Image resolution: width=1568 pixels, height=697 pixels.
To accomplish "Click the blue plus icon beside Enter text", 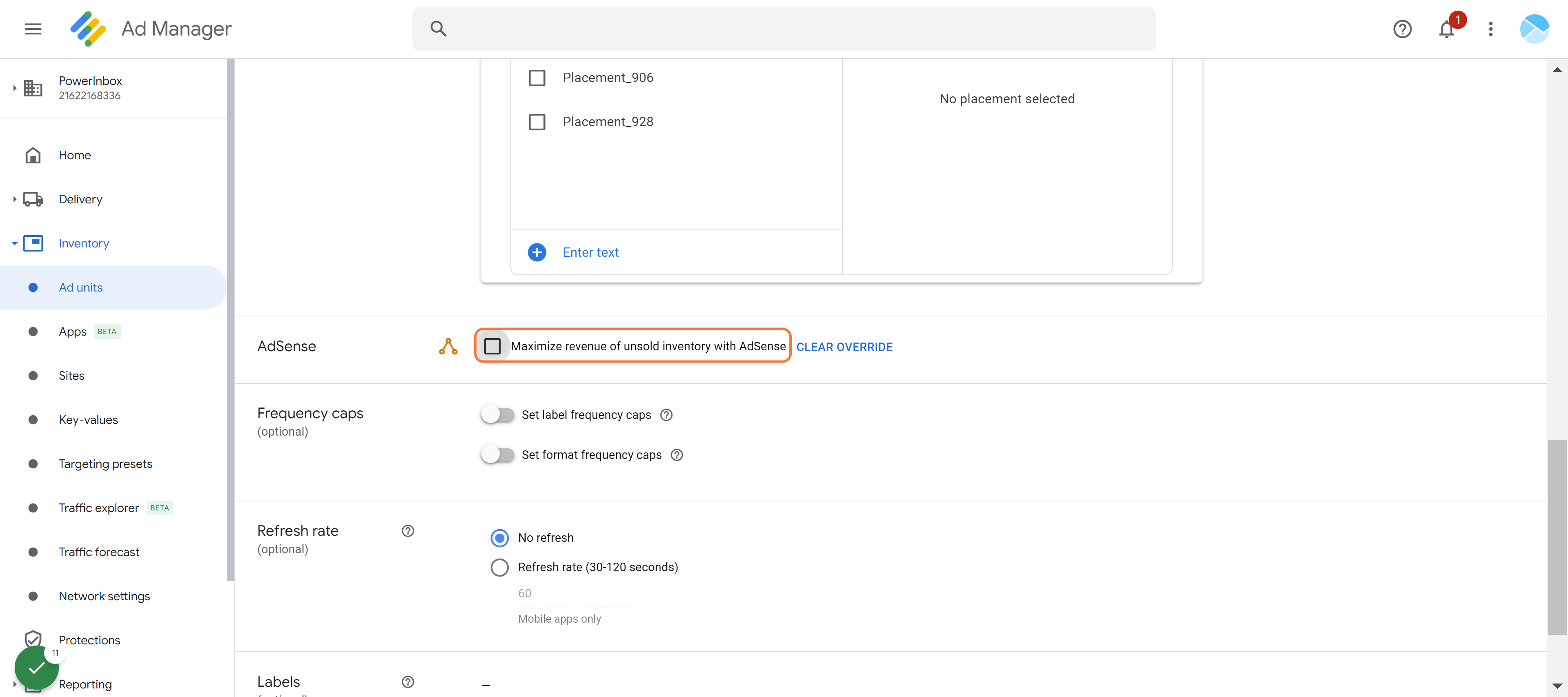I will [537, 252].
